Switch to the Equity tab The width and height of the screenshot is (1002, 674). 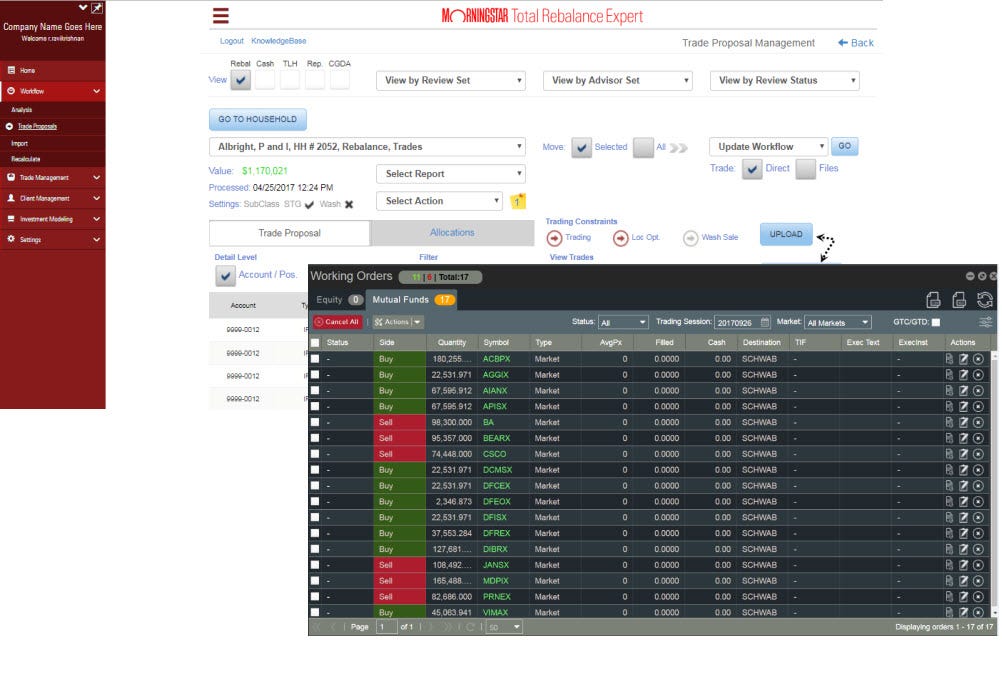click(x=339, y=300)
